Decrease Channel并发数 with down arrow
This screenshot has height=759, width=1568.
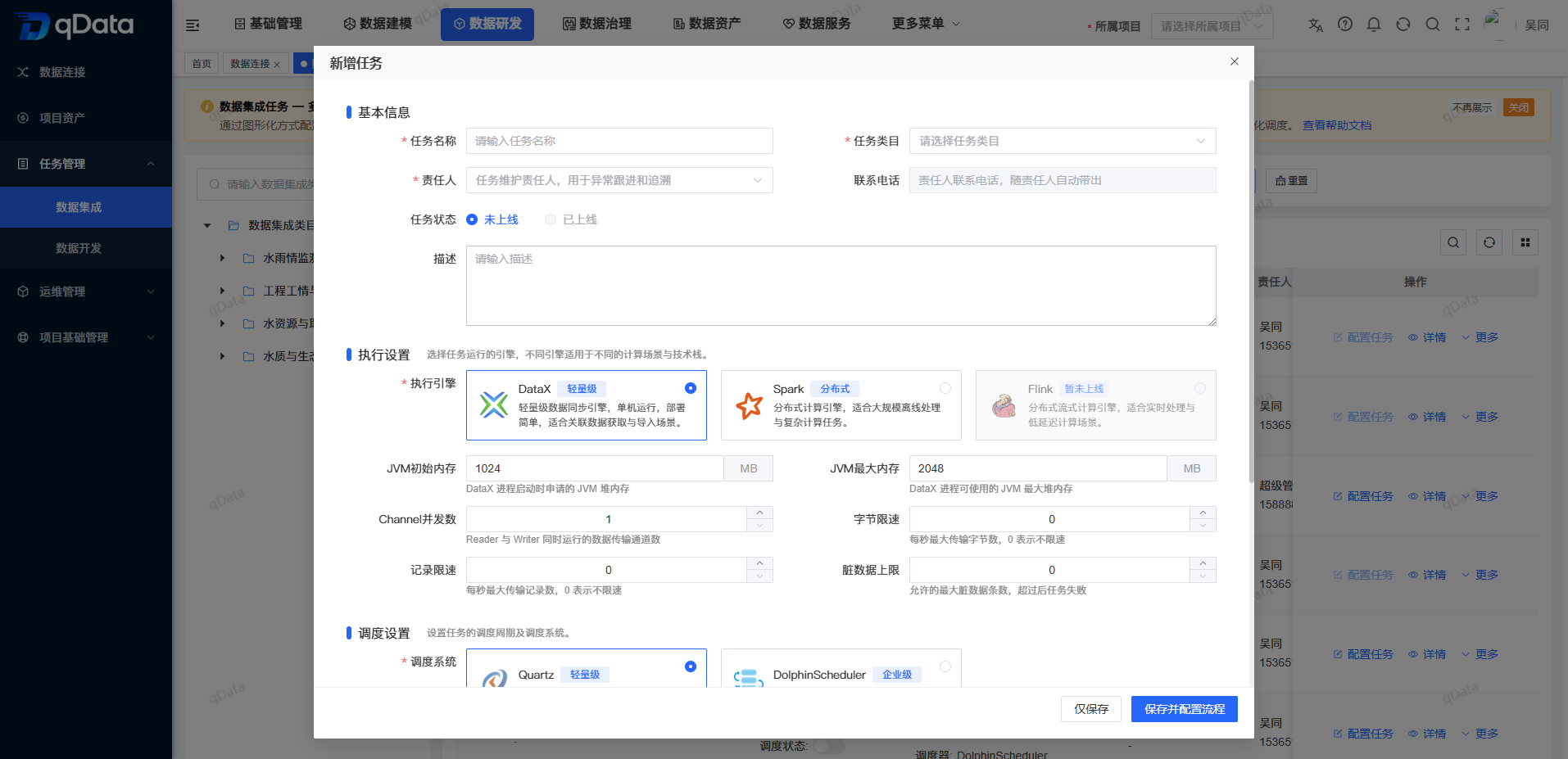759,526
